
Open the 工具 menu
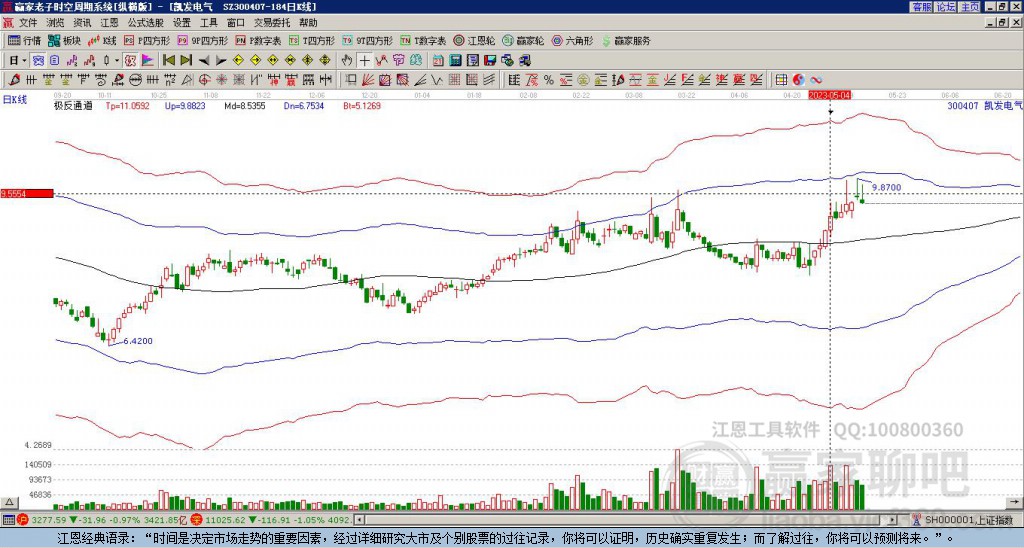(x=208, y=23)
